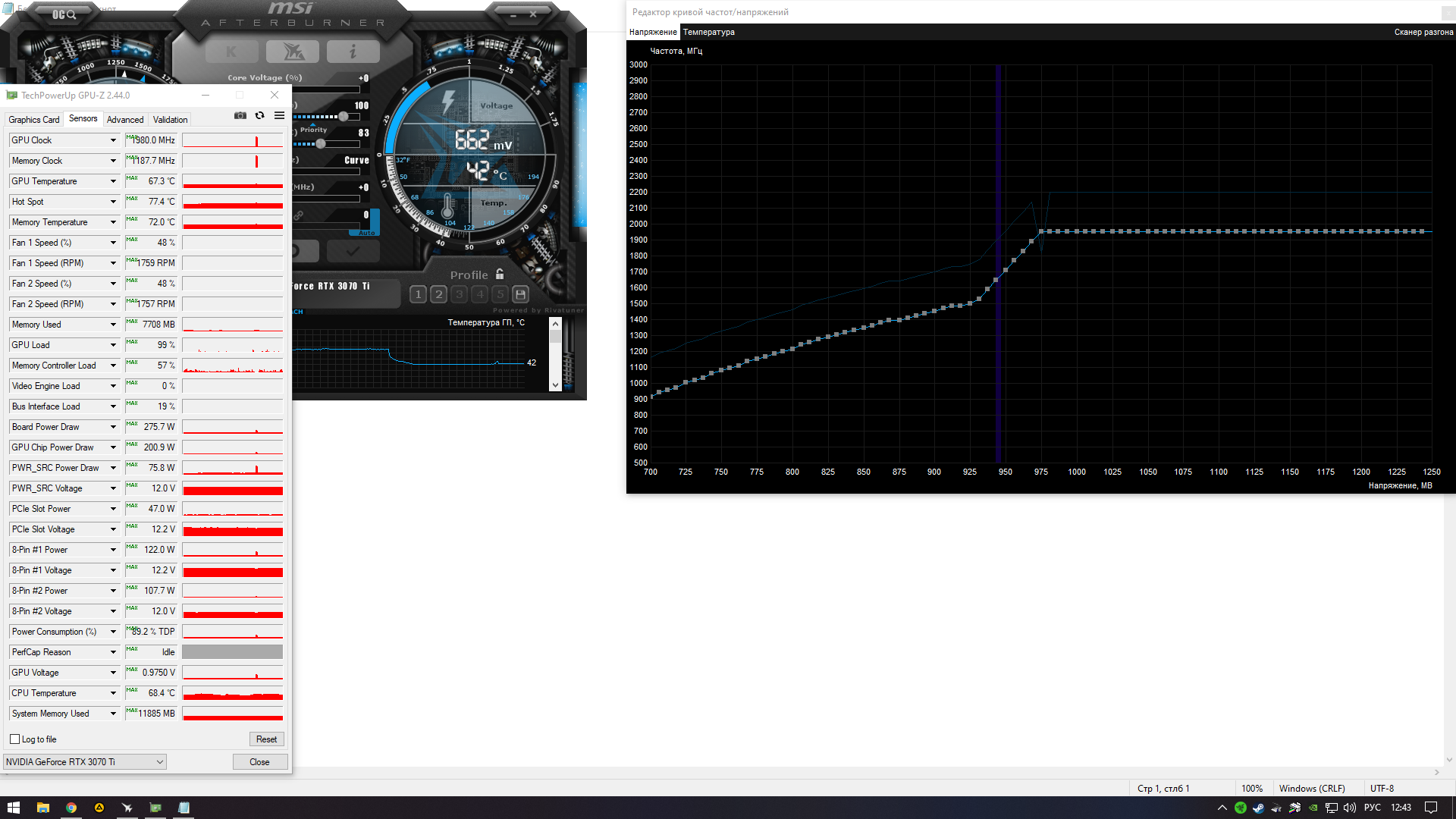Click the power limit slider knob
Viewport: 1456px width, 819px height.
(344, 116)
